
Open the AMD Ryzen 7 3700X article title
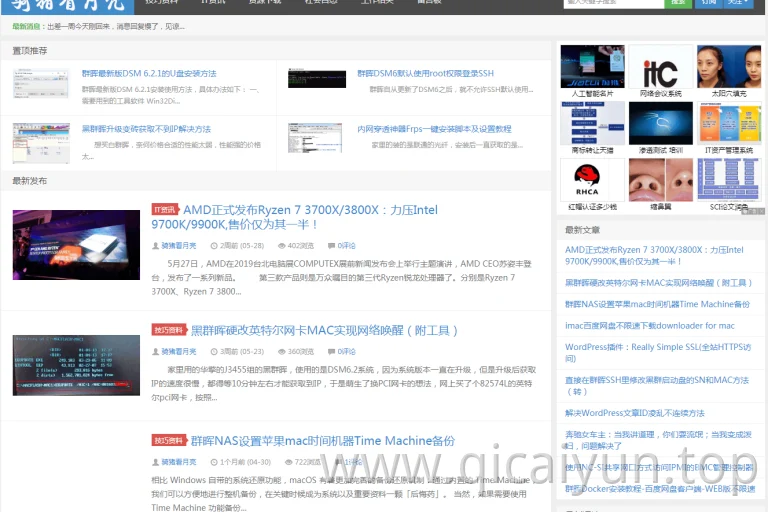pos(294,217)
